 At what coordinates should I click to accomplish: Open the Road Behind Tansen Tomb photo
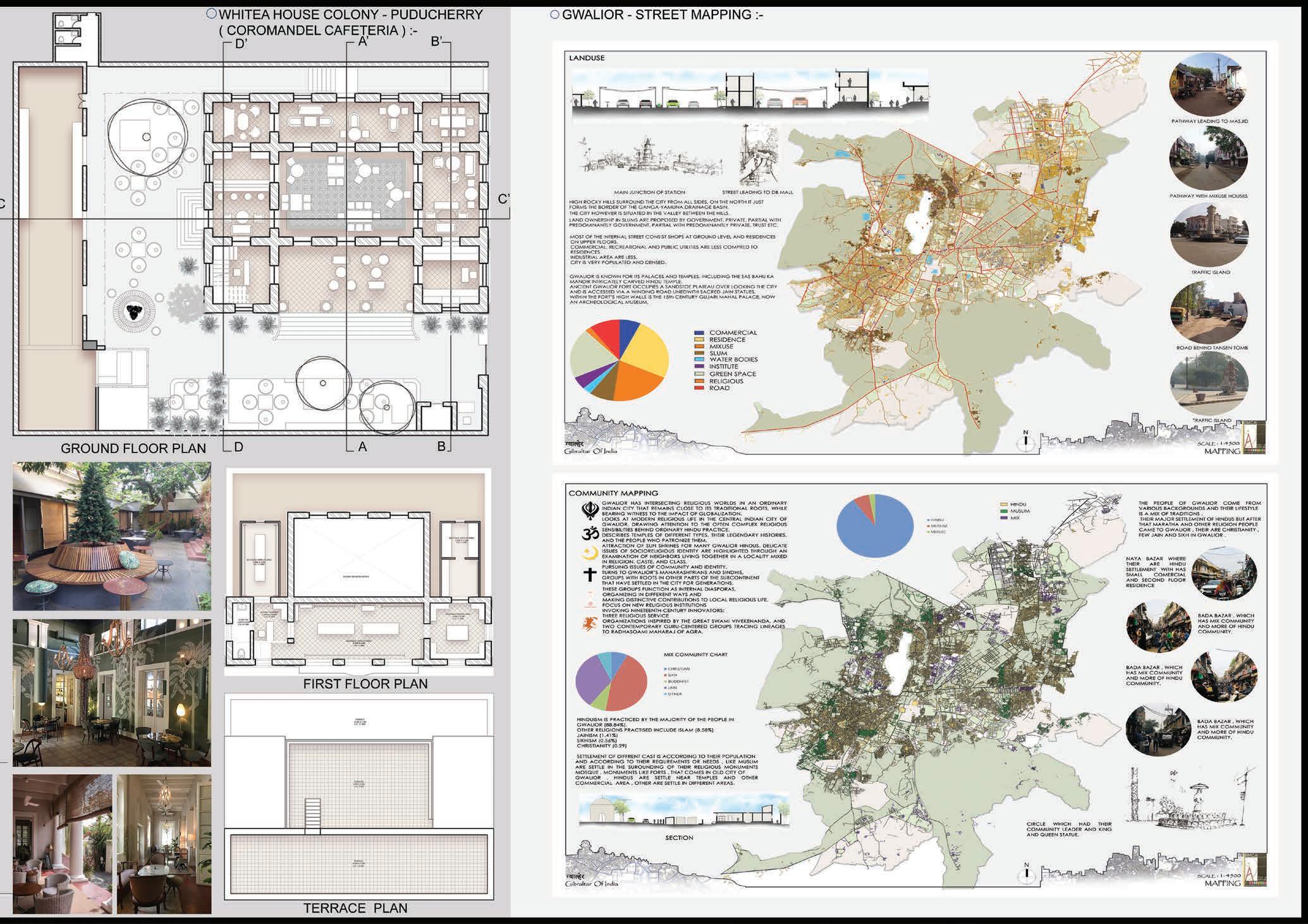tap(1209, 312)
